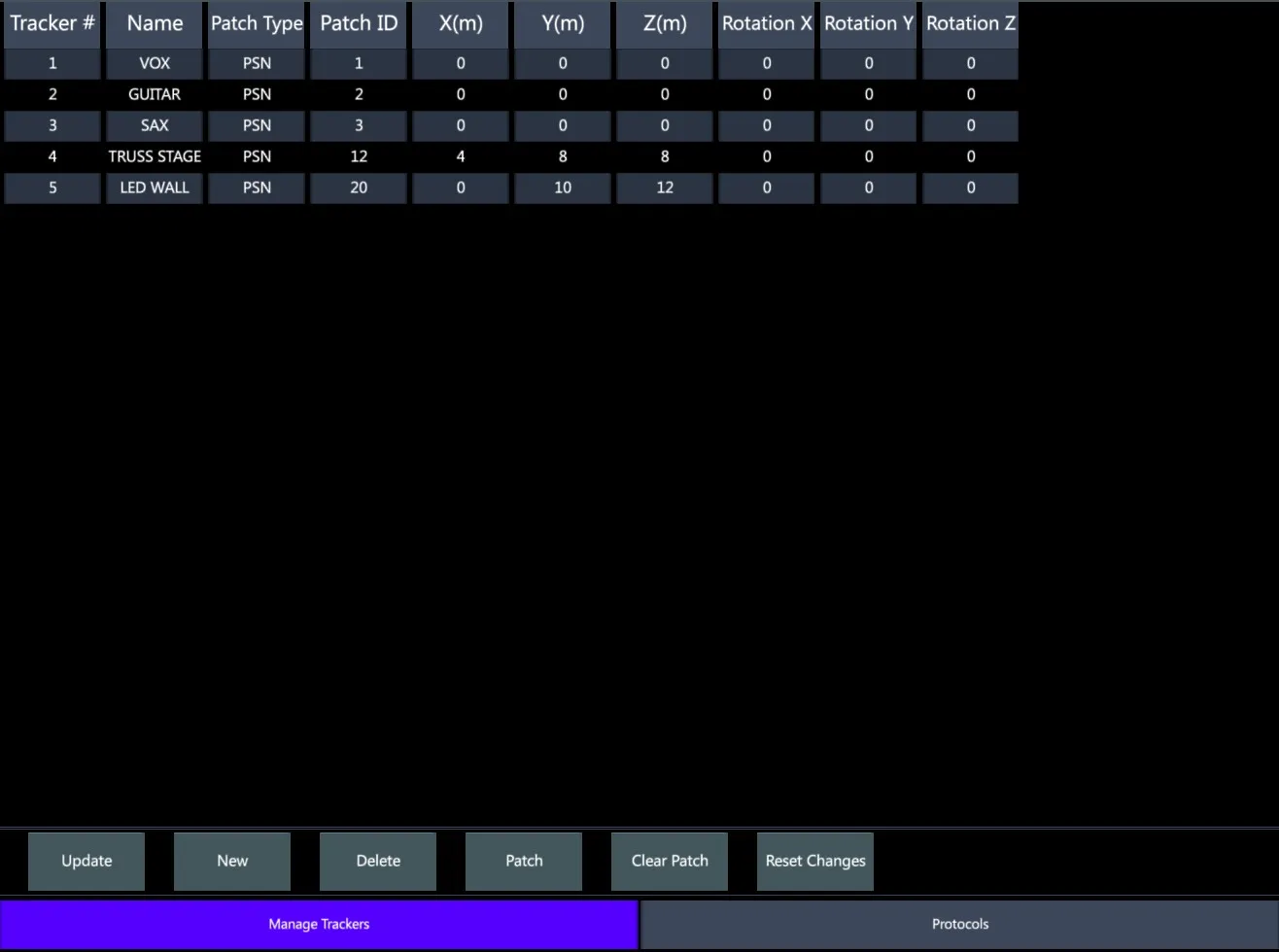
Task: Click the Rotation Z column header
Action: pyautogui.click(x=971, y=23)
